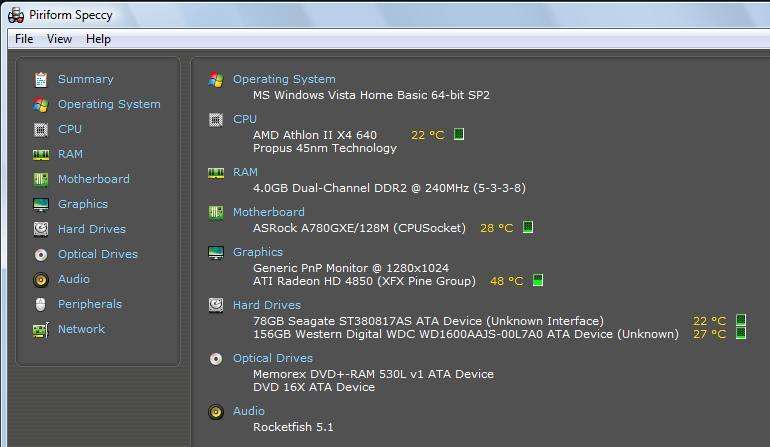
Task: Click the Optical Drives heading link in summary
Action: tap(273, 358)
